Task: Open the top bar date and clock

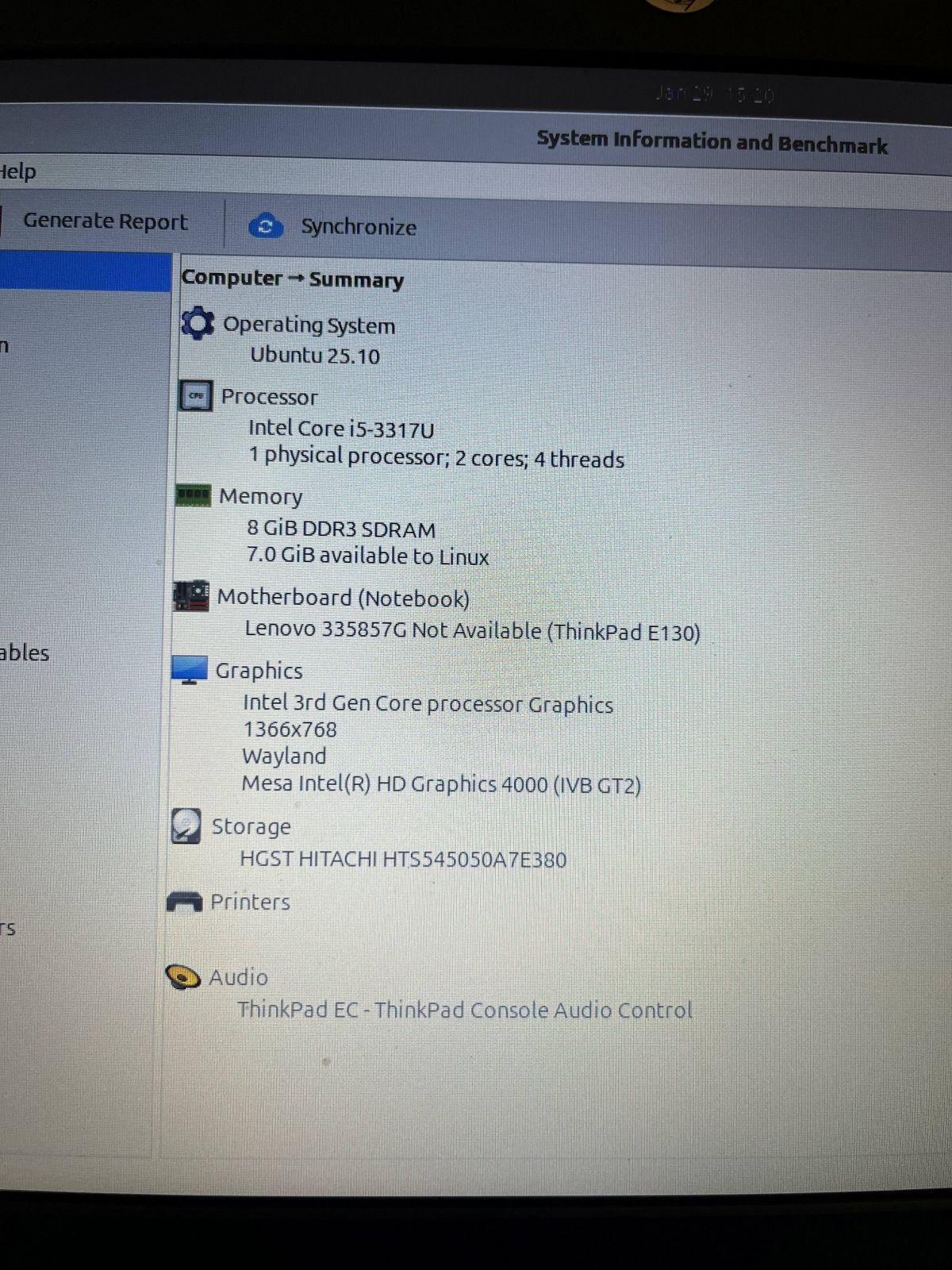Action: click(x=714, y=95)
